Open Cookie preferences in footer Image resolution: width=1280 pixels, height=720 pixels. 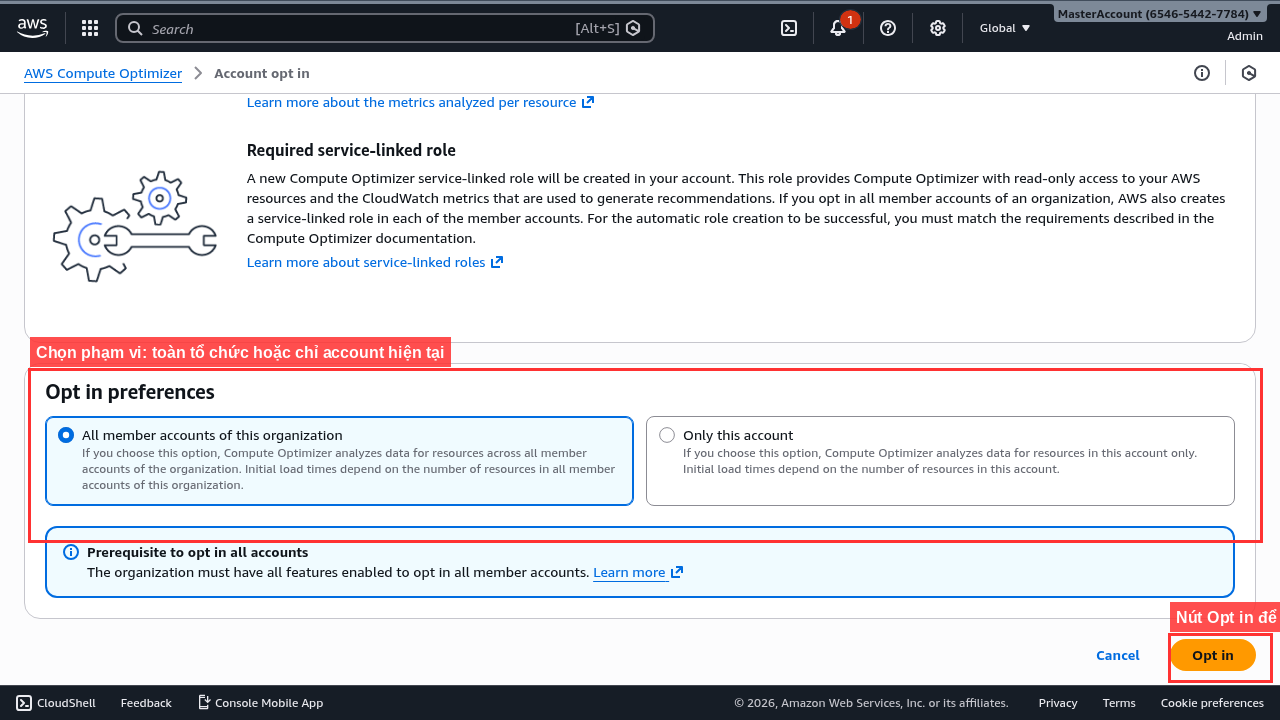[x=1212, y=703]
